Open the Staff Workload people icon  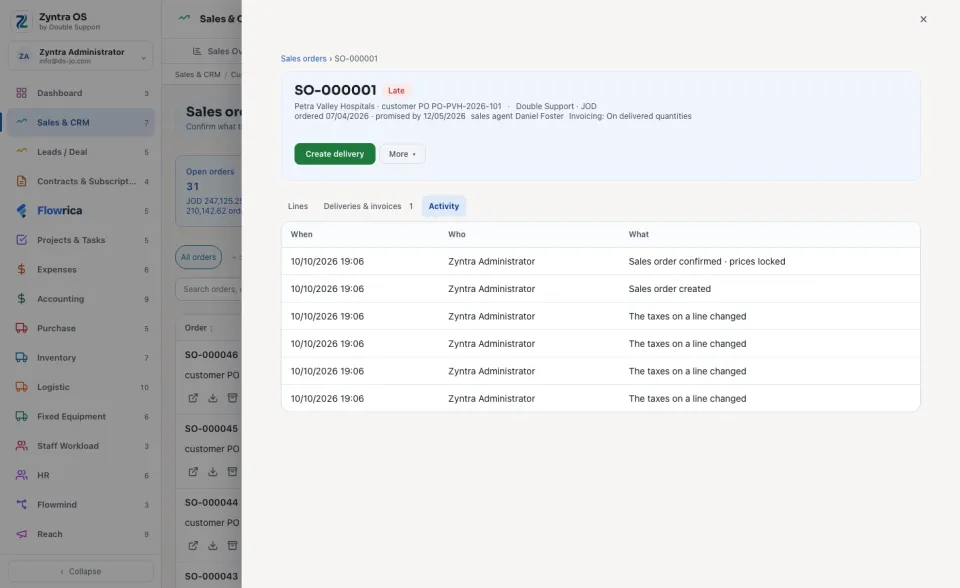pos(21,445)
